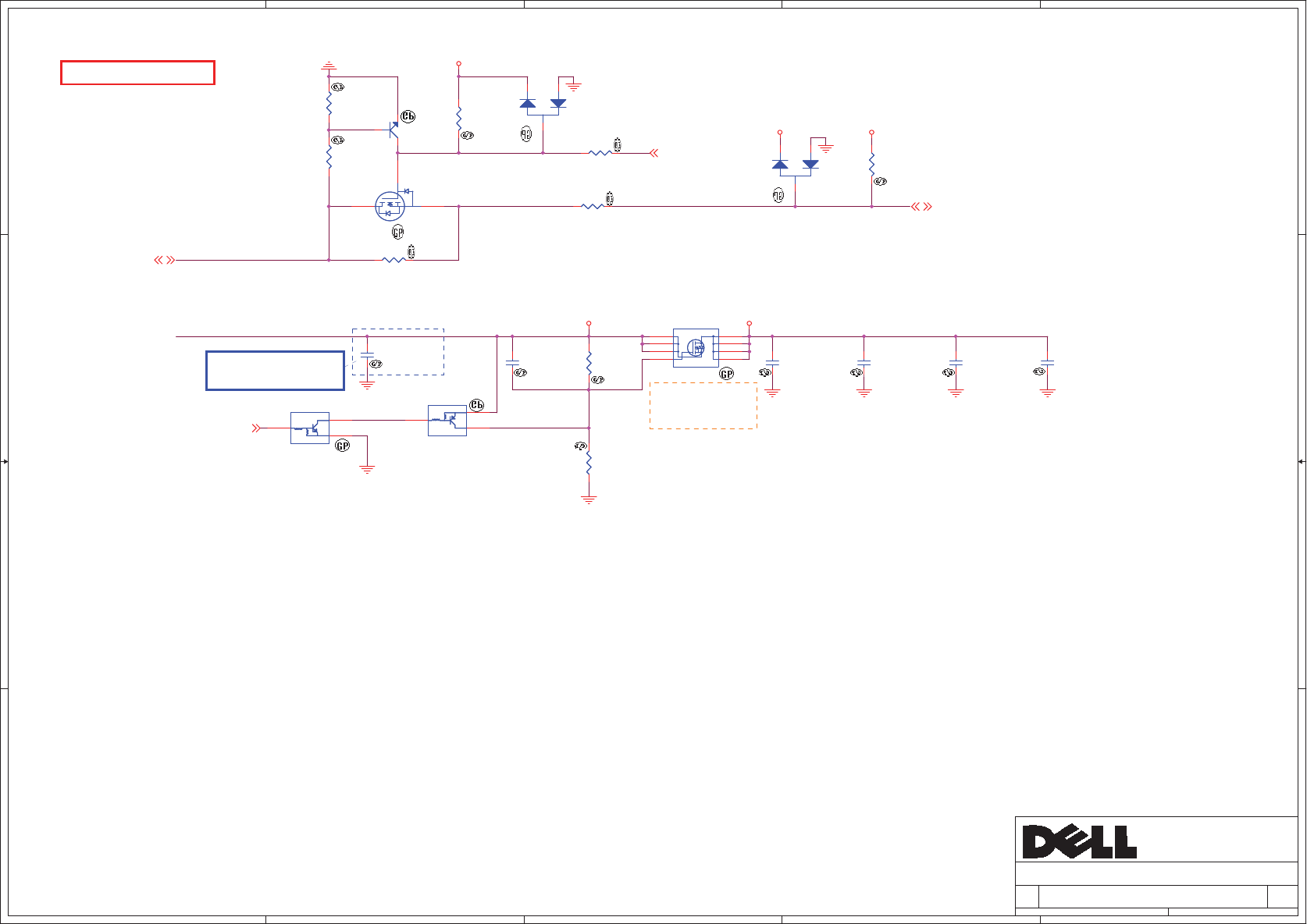
Task: Click the bidirectional port symbol at far left
Action: pyautogui.click(x=164, y=260)
